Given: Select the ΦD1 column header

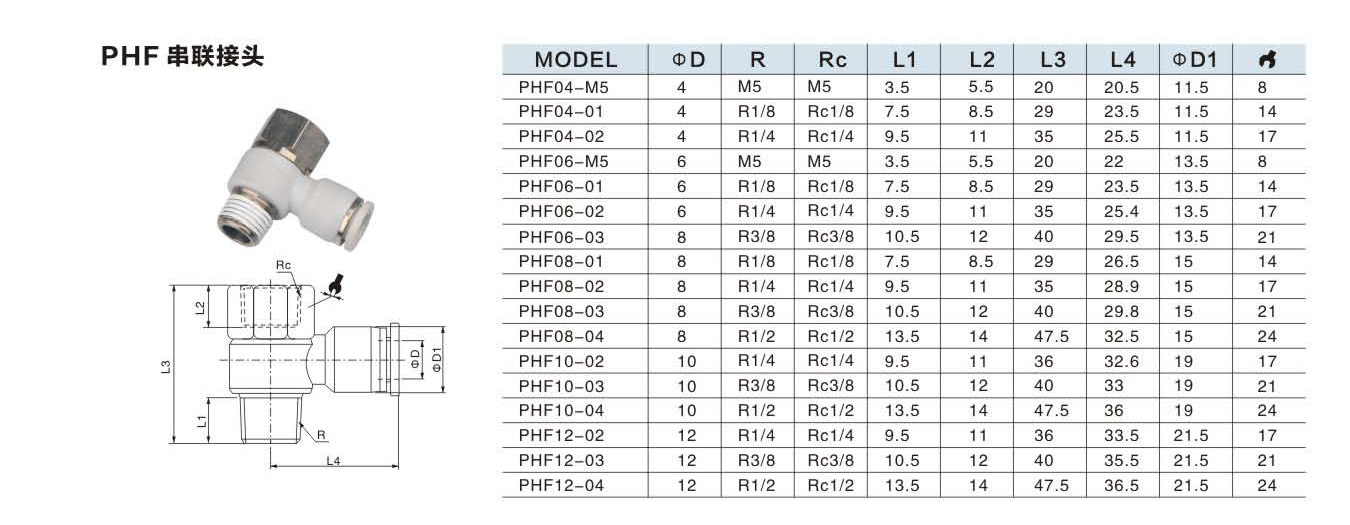Looking at the screenshot, I should coord(1196,59).
